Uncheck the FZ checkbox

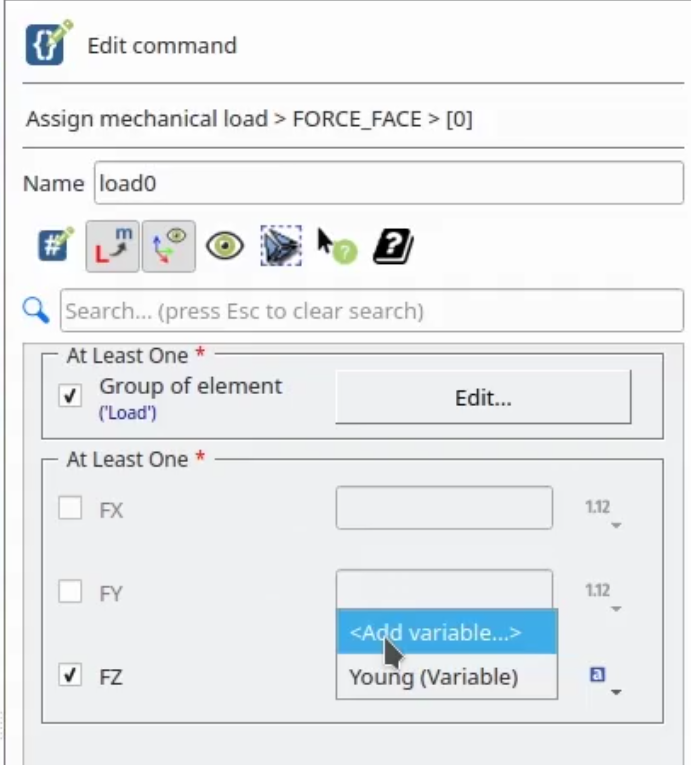click(x=70, y=675)
